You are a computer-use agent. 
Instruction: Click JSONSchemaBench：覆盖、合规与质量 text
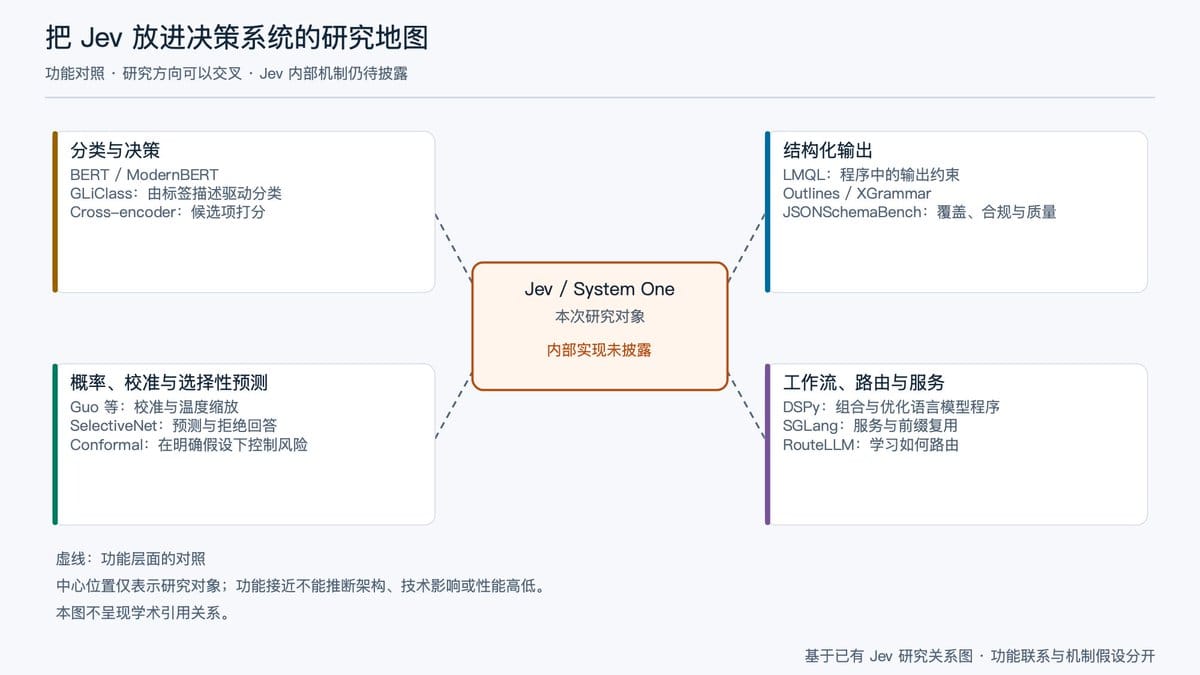tap(920, 212)
